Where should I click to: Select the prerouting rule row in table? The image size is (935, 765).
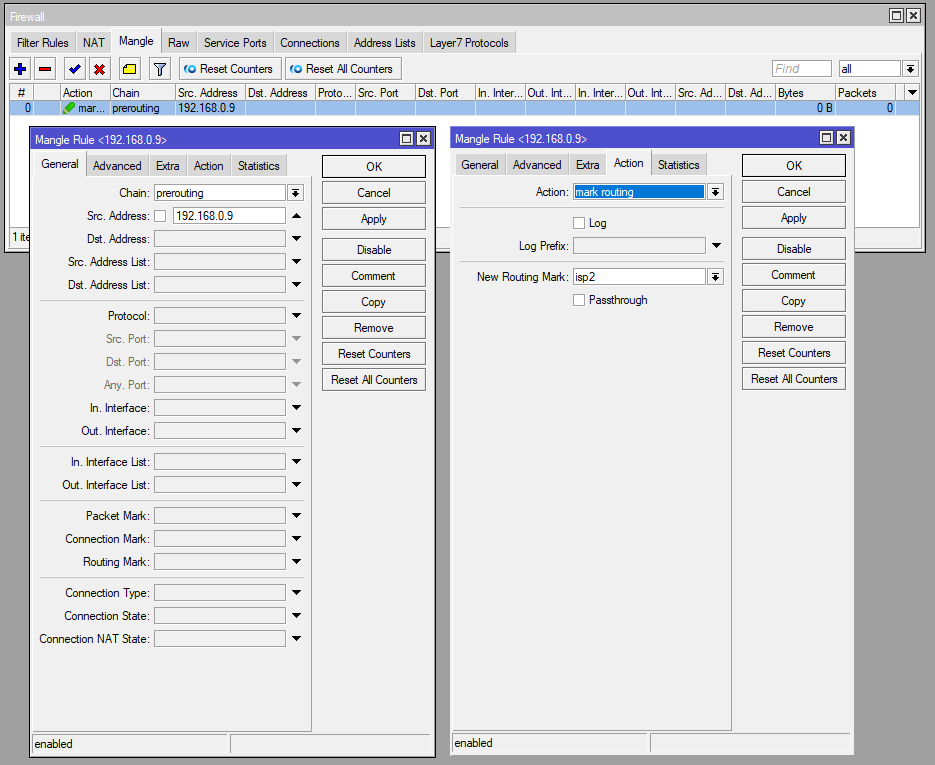tap(464, 108)
